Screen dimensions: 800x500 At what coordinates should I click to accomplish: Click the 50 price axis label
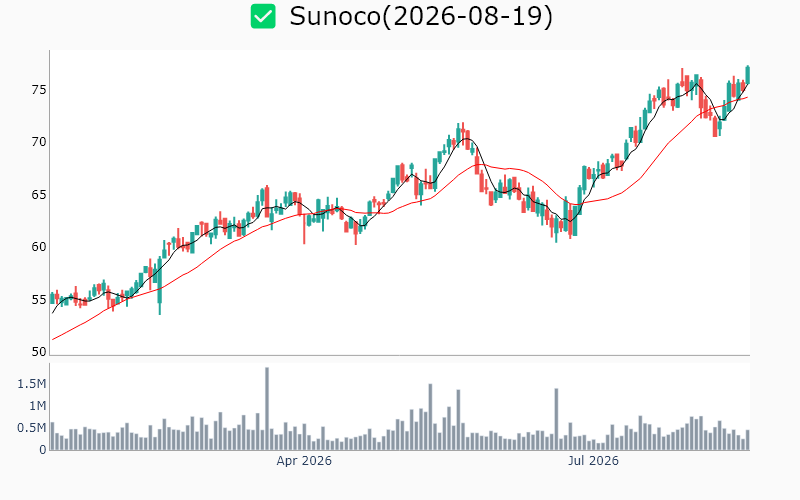(39, 352)
